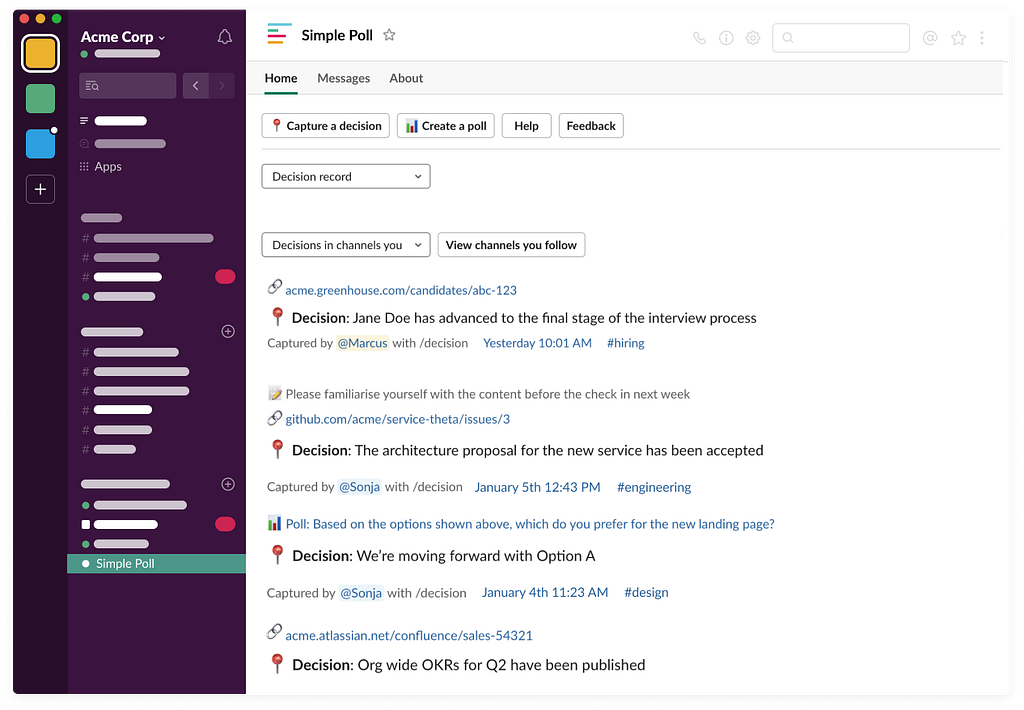
Task: Open the acme.atlassian.net confluence link
Action: [409, 636]
